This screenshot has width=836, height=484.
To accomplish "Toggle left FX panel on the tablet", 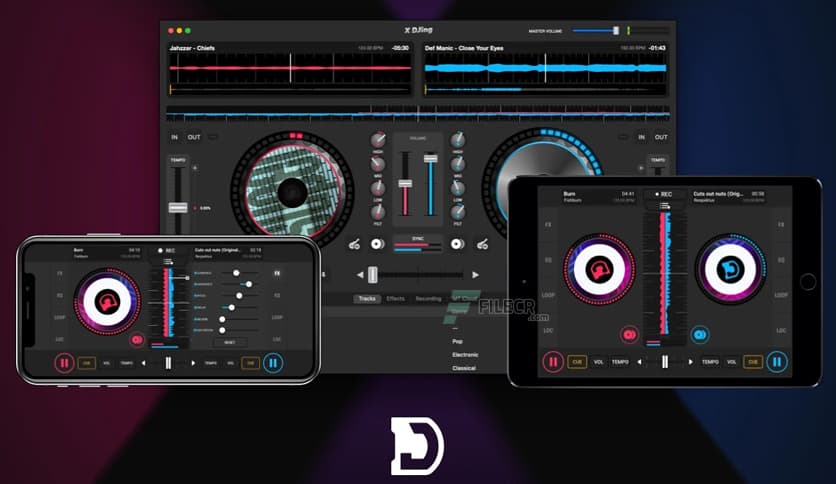I will [548, 225].
